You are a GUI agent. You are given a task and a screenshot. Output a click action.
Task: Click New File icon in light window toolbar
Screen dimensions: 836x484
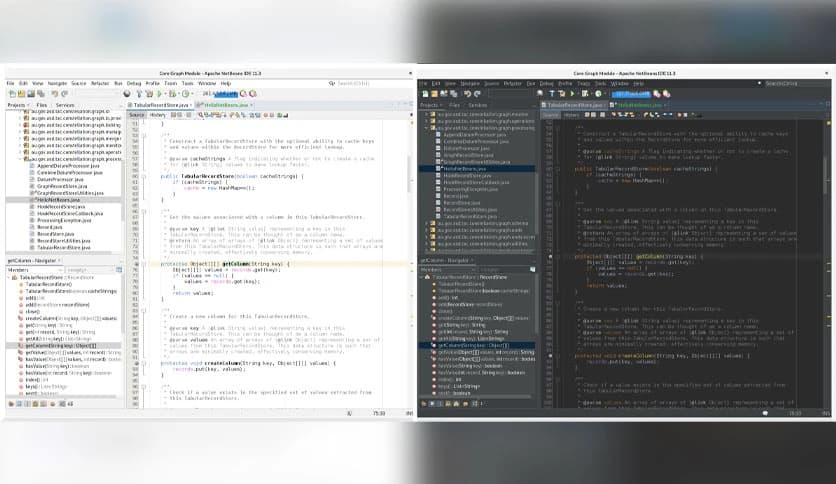point(12,94)
